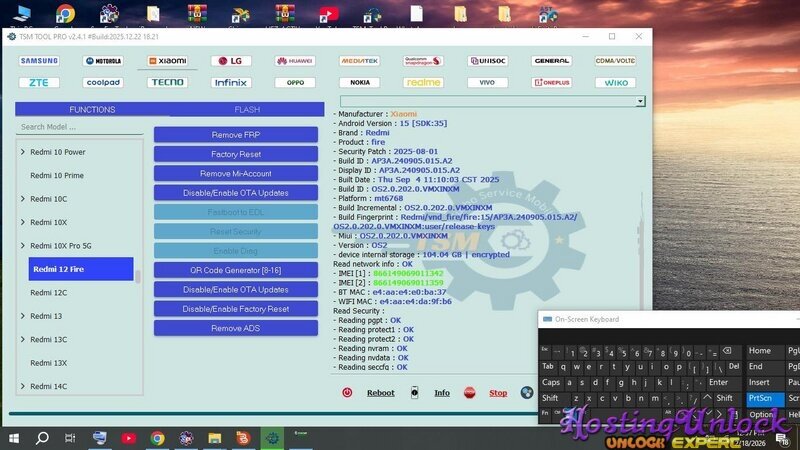Switch to the FUNCTIONS tab

92,109
